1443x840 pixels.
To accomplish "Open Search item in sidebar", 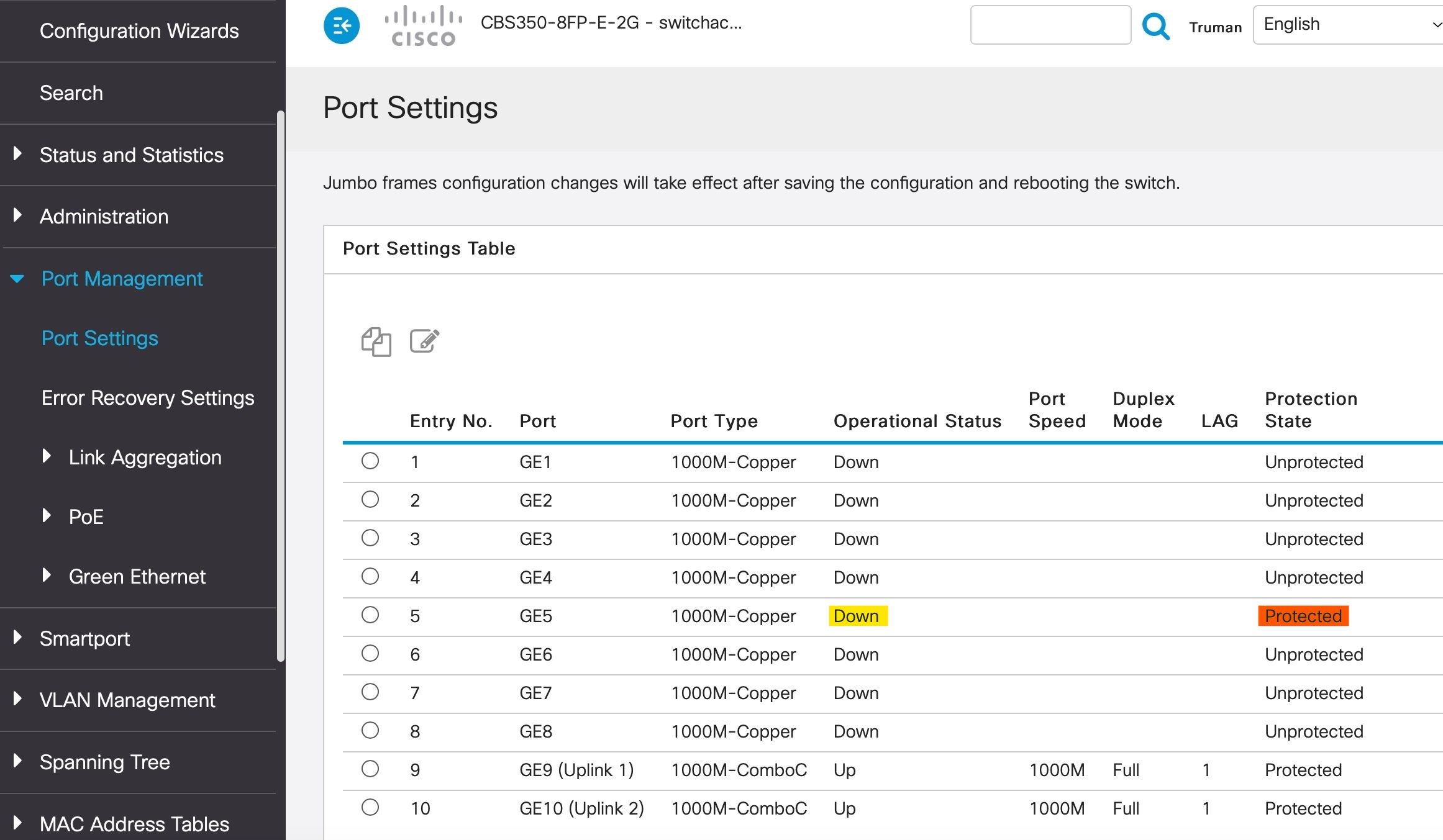I will point(71,93).
